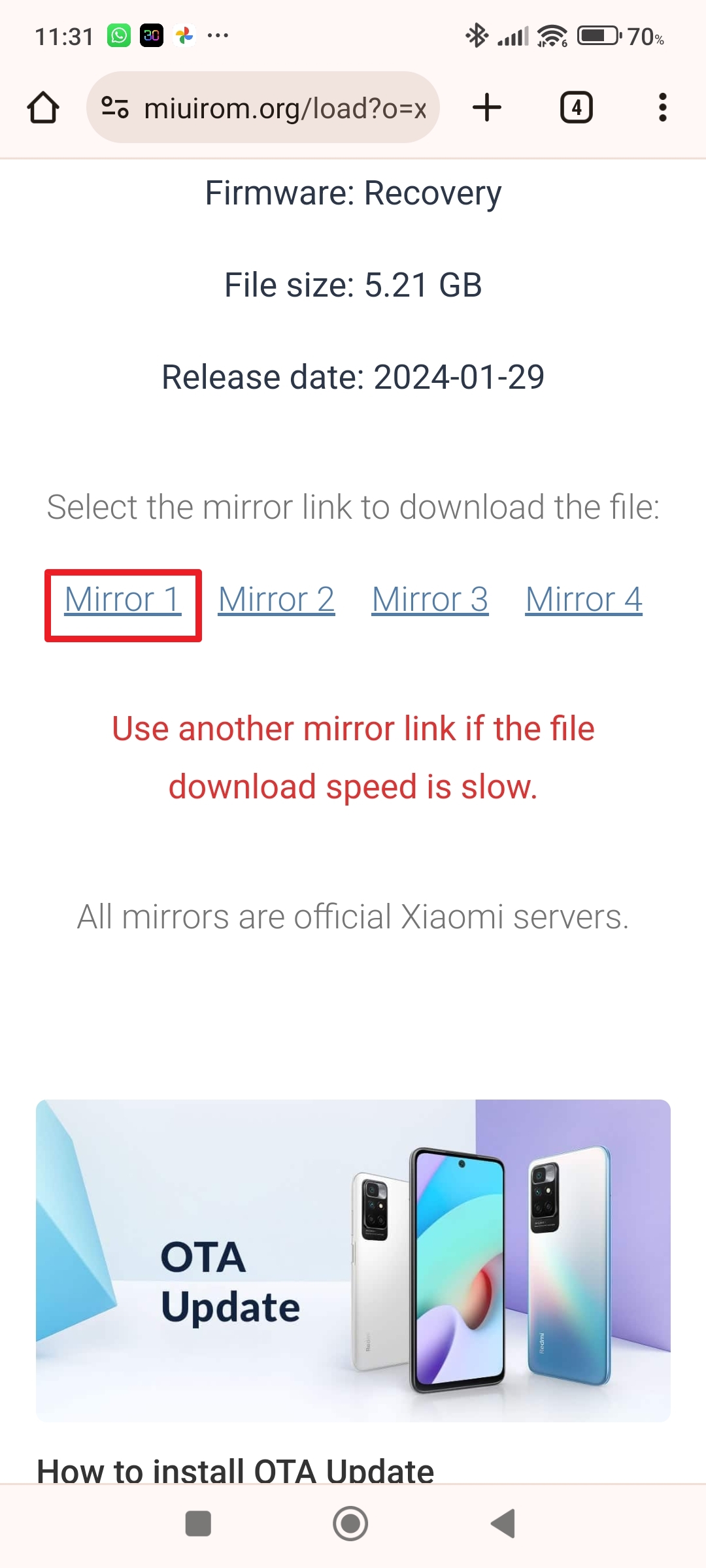Tap the Google Photos notification icon
The width and height of the screenshot is (706, 1568).
point(184,35)
